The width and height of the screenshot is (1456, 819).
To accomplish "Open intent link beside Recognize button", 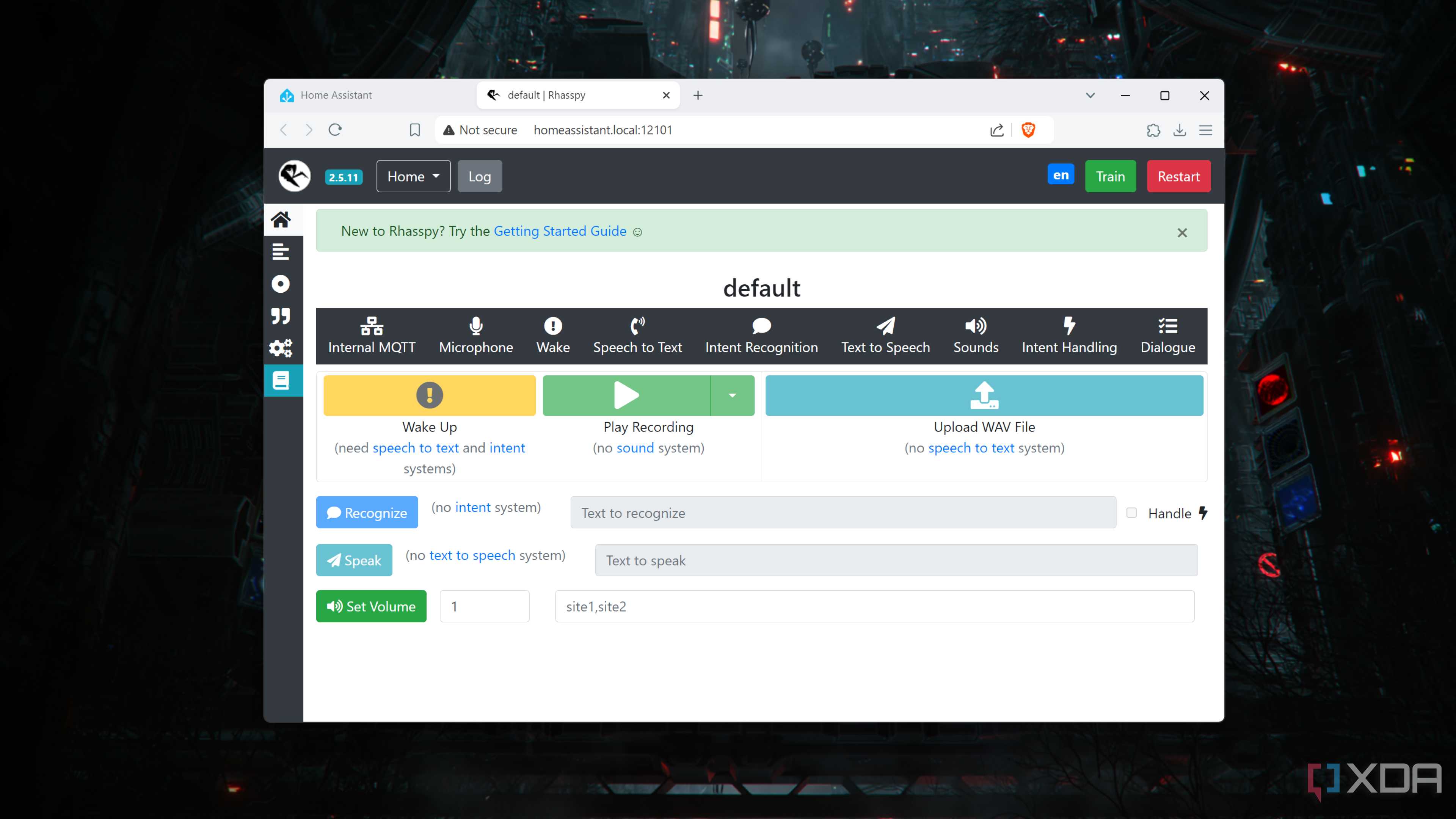I will pos(472,507).
